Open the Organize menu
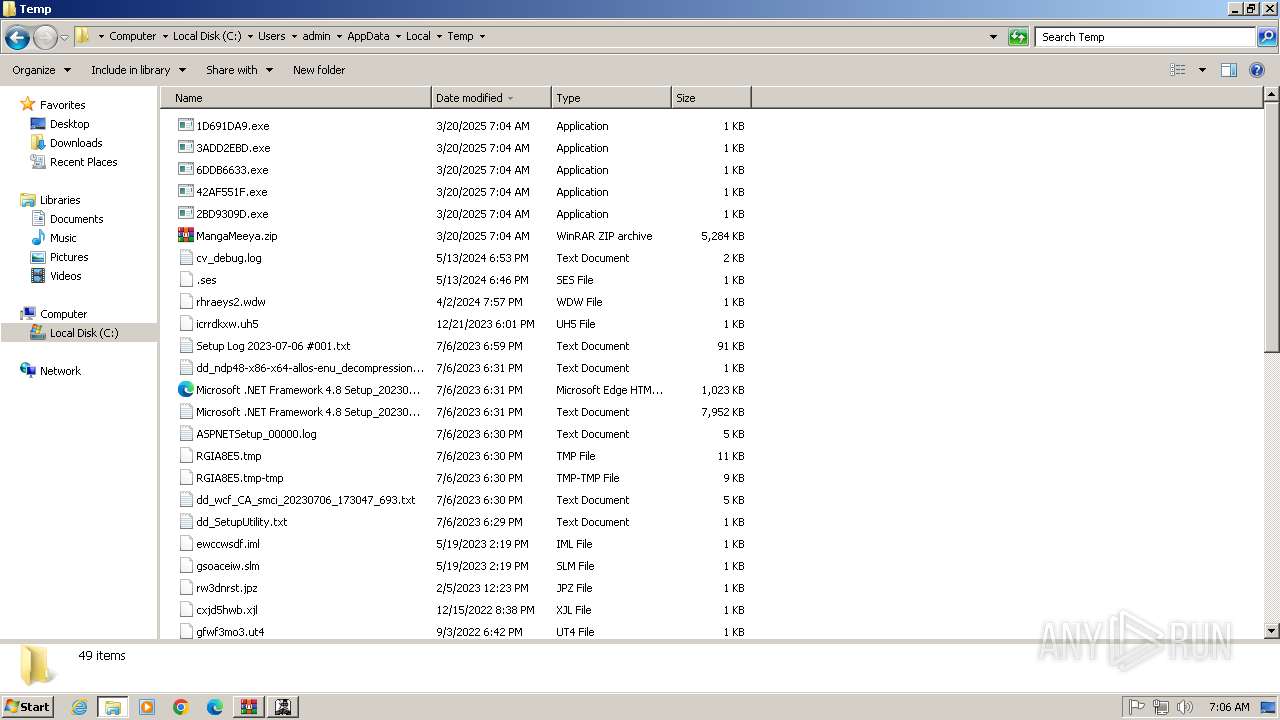Image resolution: width=1280 pixels, height=720 pixels. click(41, 70)
